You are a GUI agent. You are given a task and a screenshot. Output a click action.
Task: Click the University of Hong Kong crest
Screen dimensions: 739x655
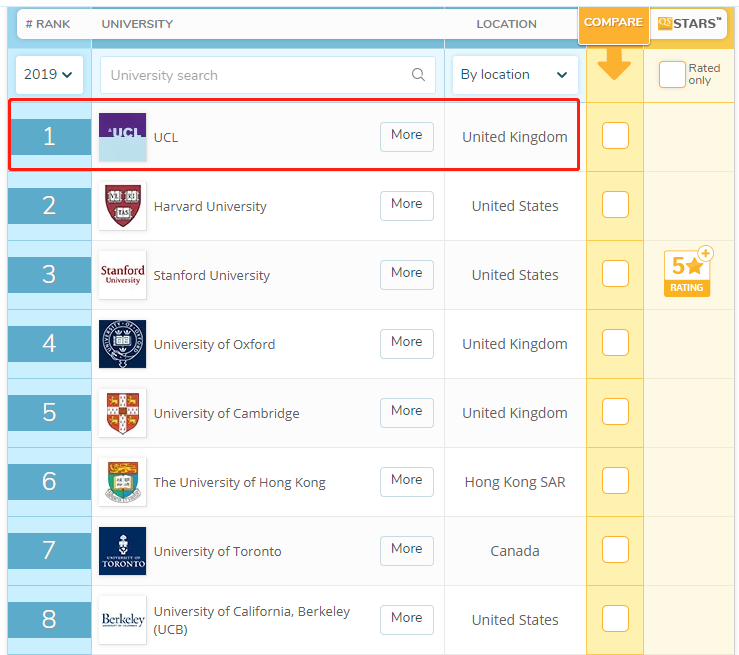[123, 482]
